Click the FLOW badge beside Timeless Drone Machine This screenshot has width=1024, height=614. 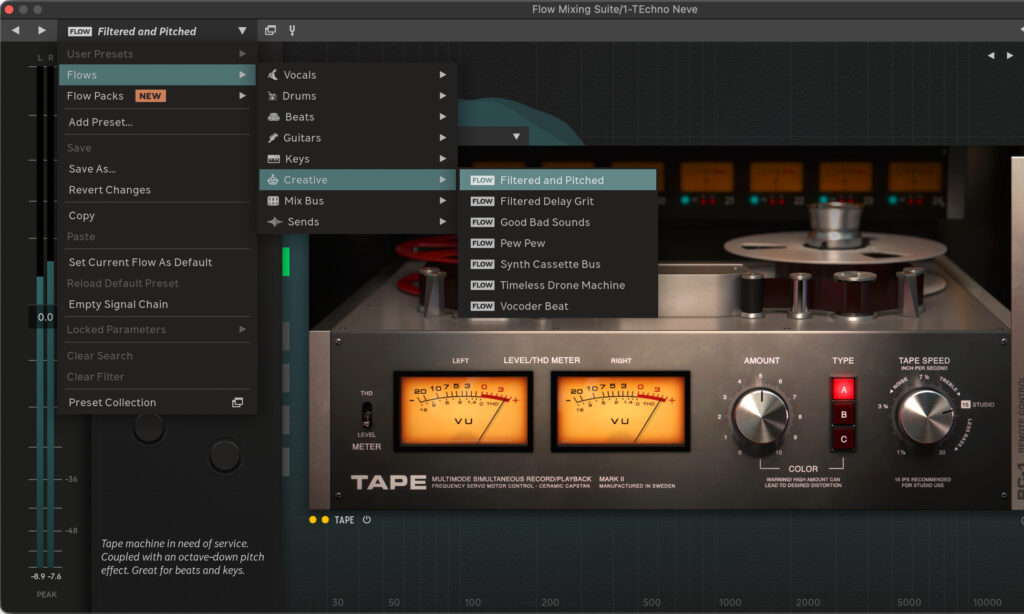(x=482, y=285)
